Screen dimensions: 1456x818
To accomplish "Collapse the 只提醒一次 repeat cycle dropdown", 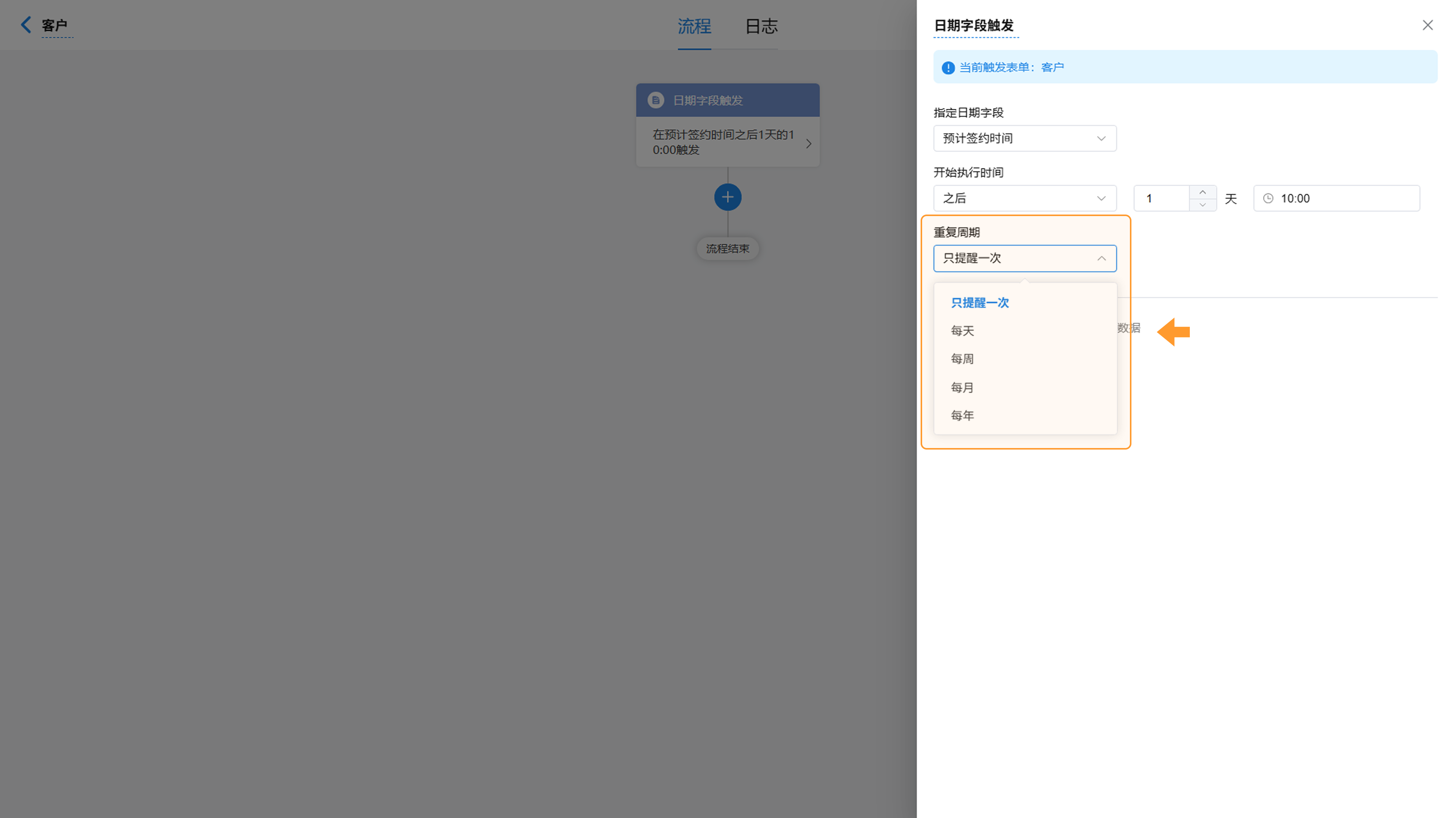I will click(1025, 258).
